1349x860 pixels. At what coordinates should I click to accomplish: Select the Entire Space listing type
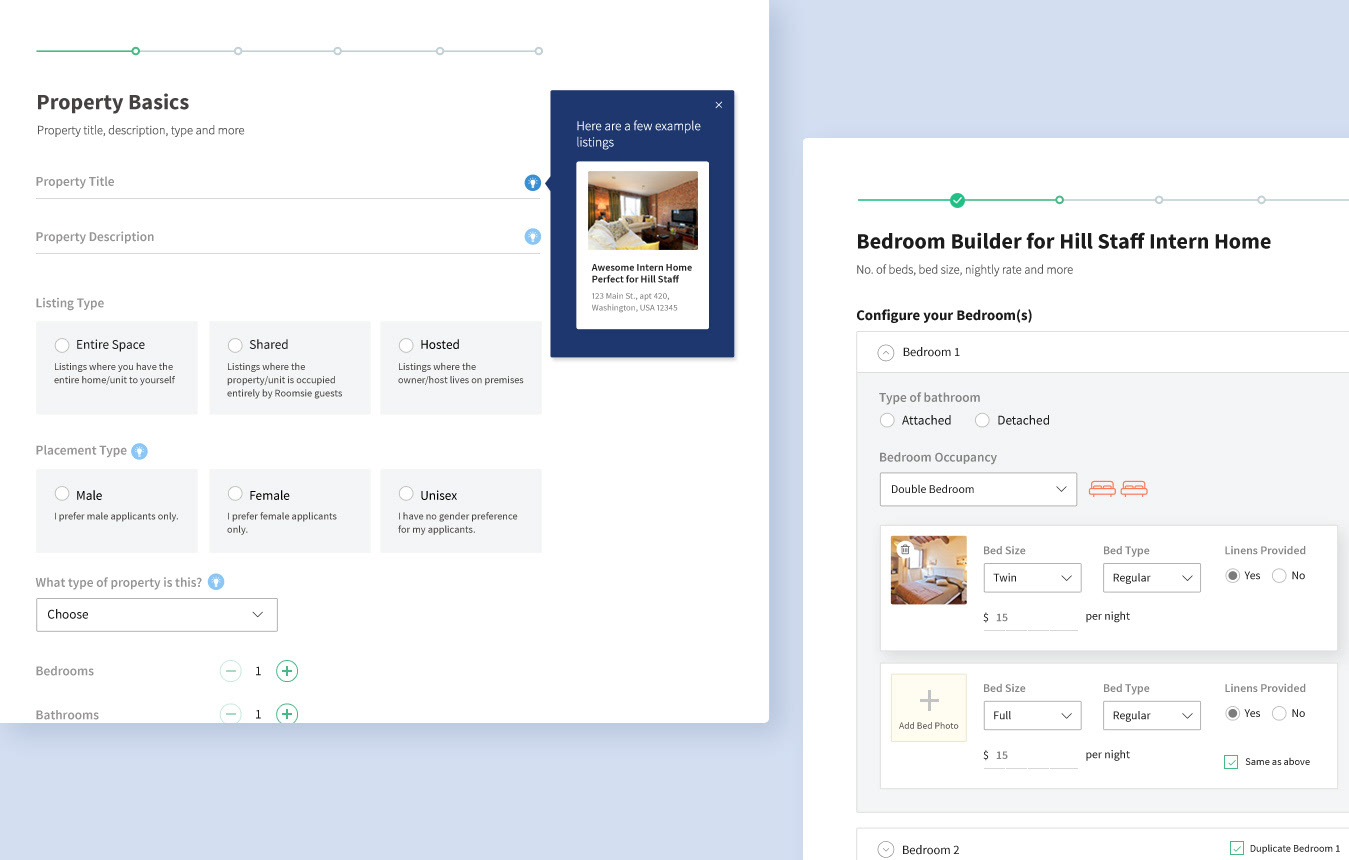point(62,345)
